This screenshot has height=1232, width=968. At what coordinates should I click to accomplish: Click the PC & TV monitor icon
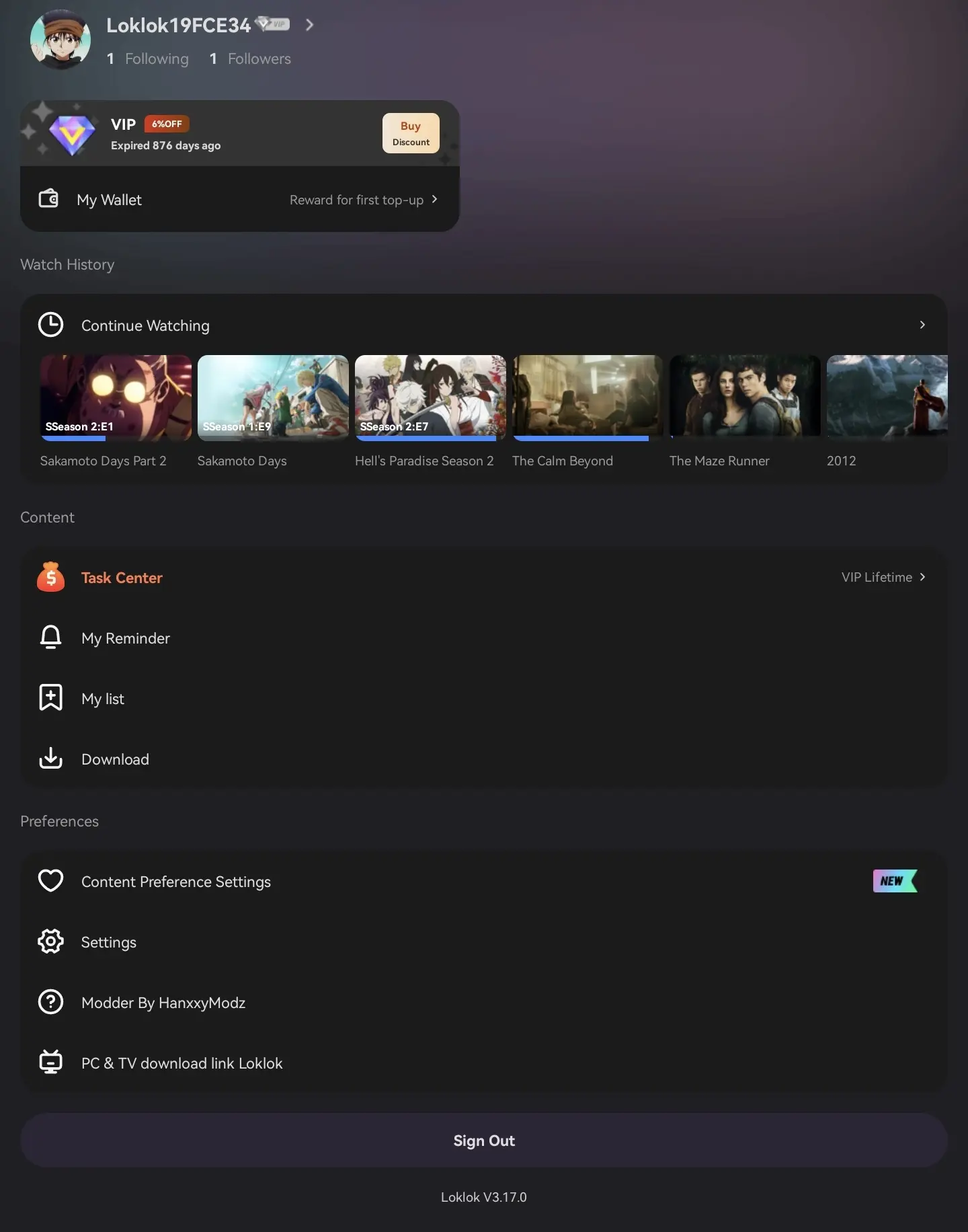(50, 1062)
